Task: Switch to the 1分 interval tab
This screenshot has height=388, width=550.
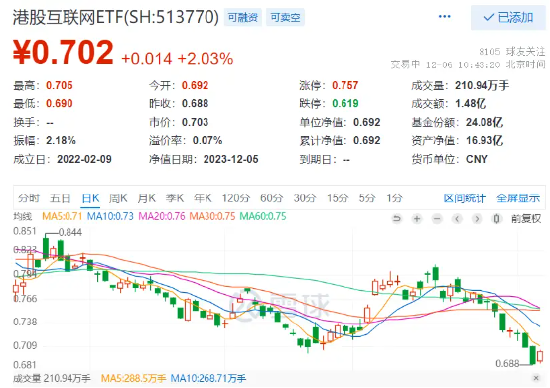Action: (394, 198)
